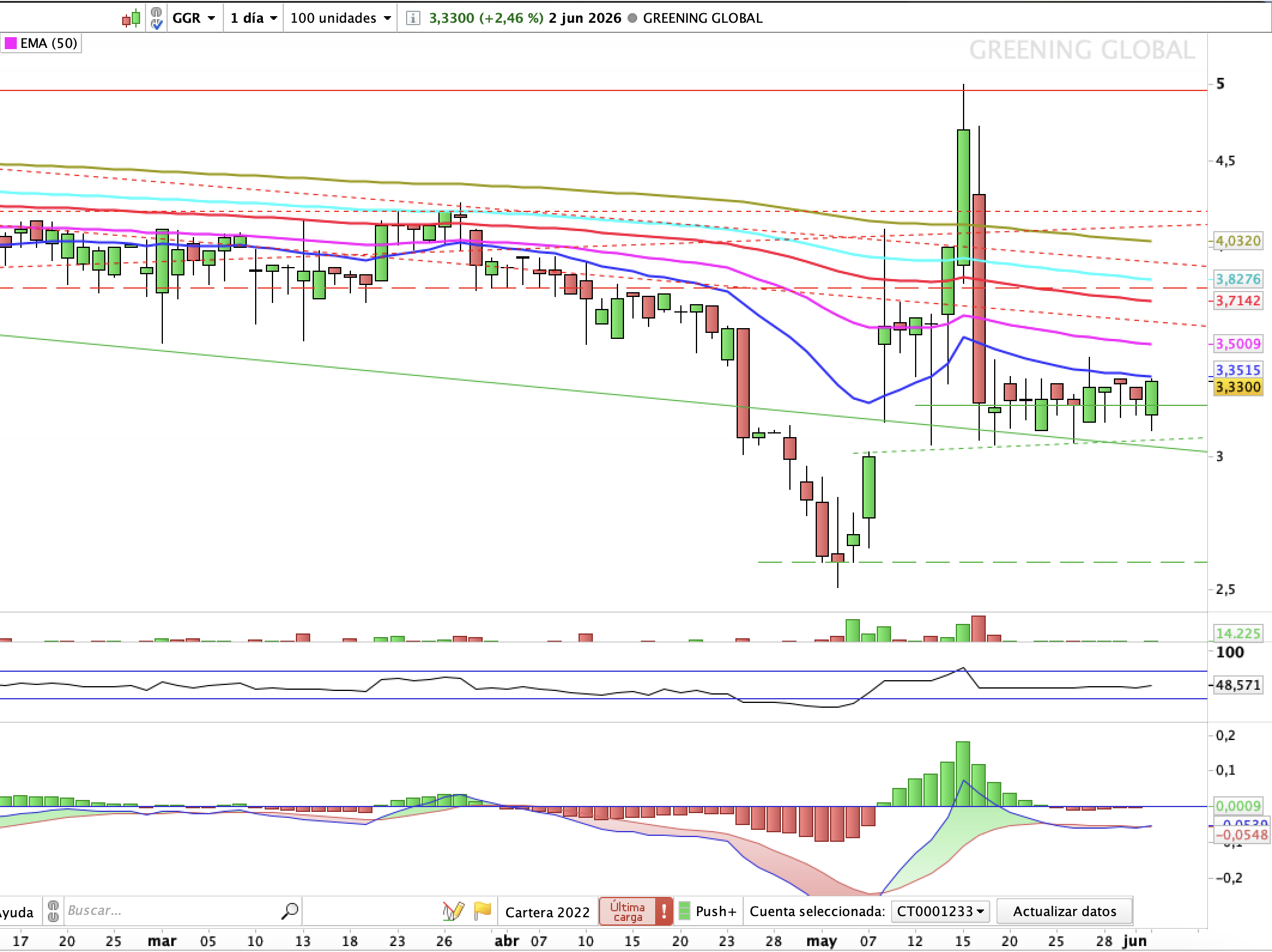Open the GGR symbol dropdown
The width and height of the screenshot is (1272, 952).
tap(194, 18)
